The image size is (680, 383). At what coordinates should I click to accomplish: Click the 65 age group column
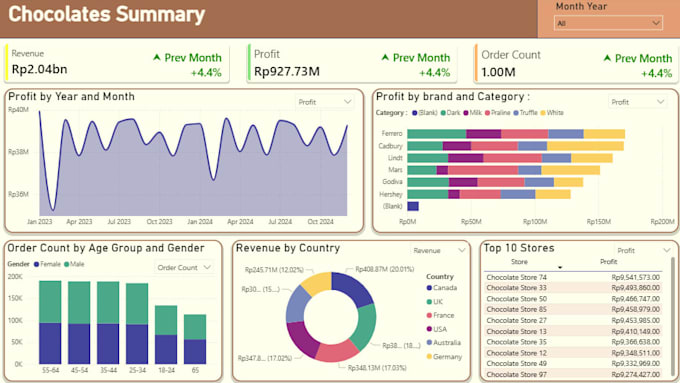click(x=195, y=339)
